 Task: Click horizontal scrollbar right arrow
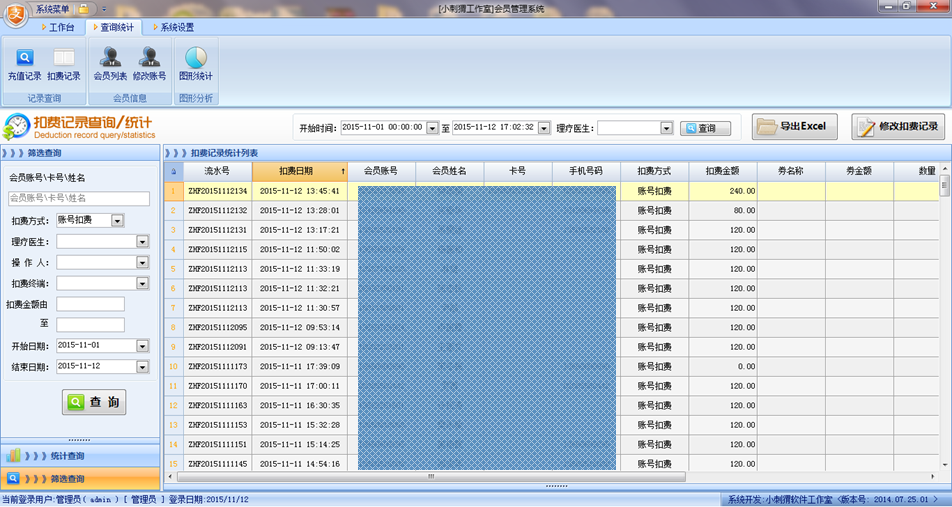click(933, 477)
